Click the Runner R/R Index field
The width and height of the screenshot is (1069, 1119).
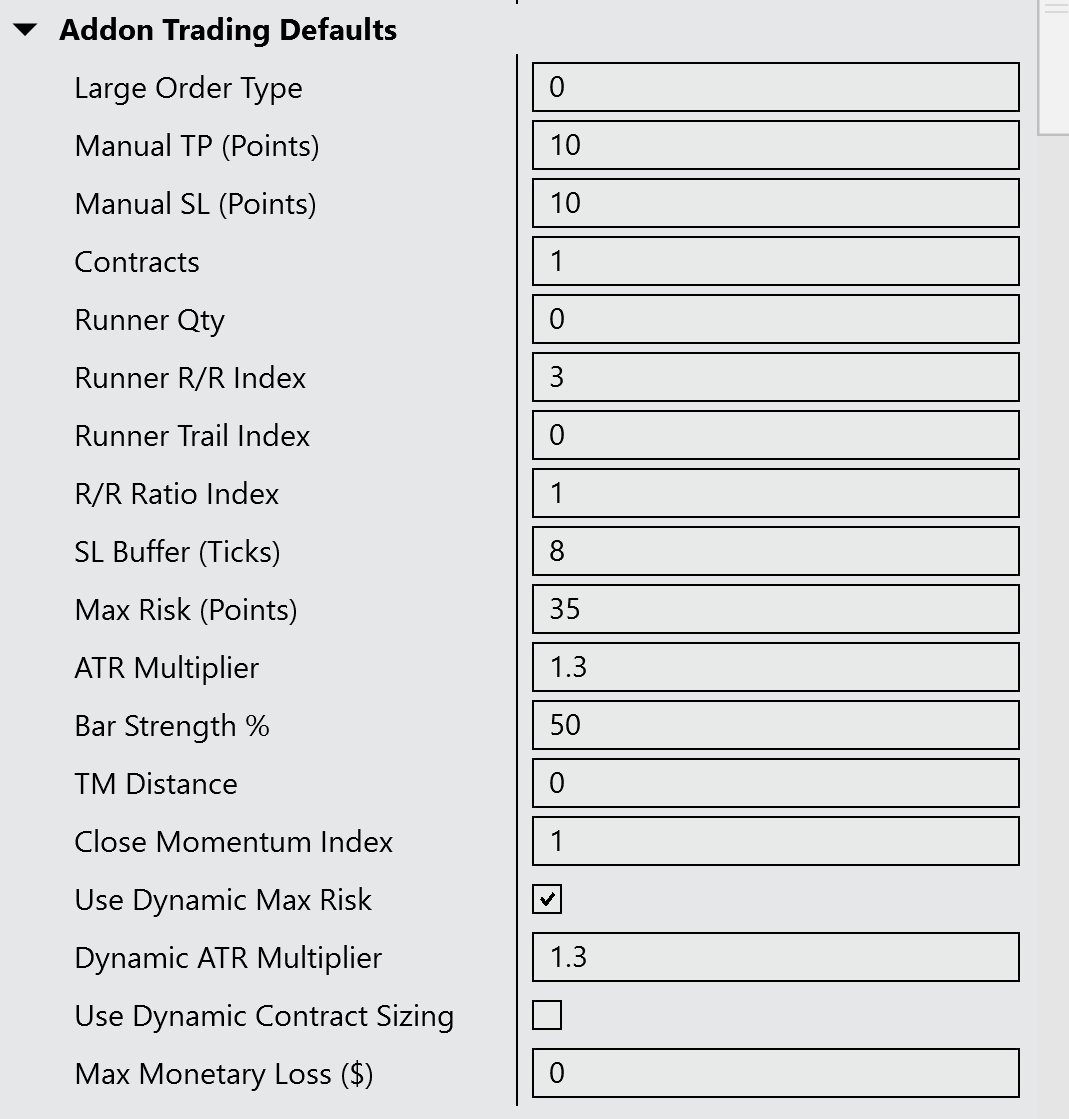[x=775, y=378]
